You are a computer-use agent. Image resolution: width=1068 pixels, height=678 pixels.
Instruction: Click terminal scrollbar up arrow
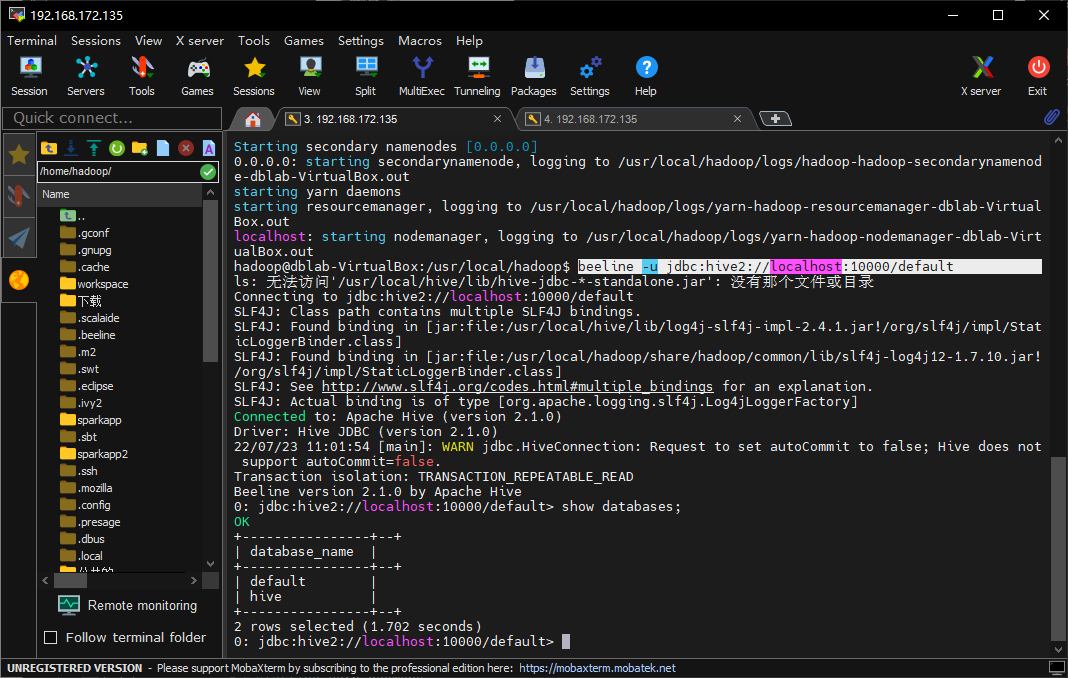coord(1058,141)
